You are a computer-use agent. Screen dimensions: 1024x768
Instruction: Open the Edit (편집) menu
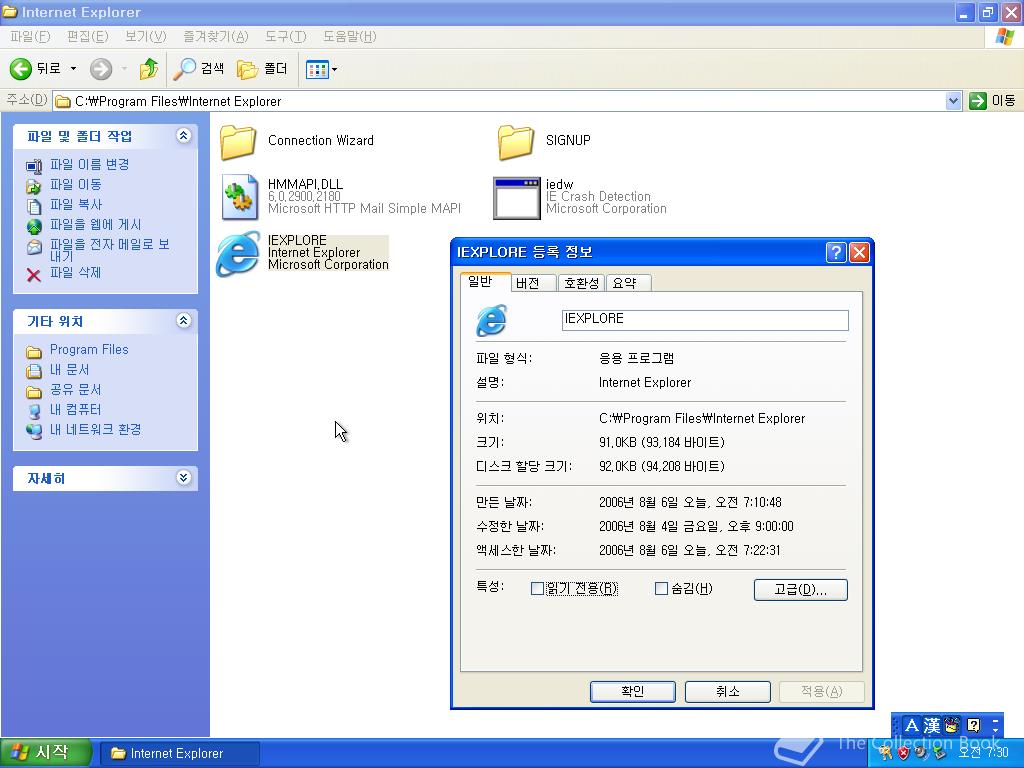coord(88,37)
